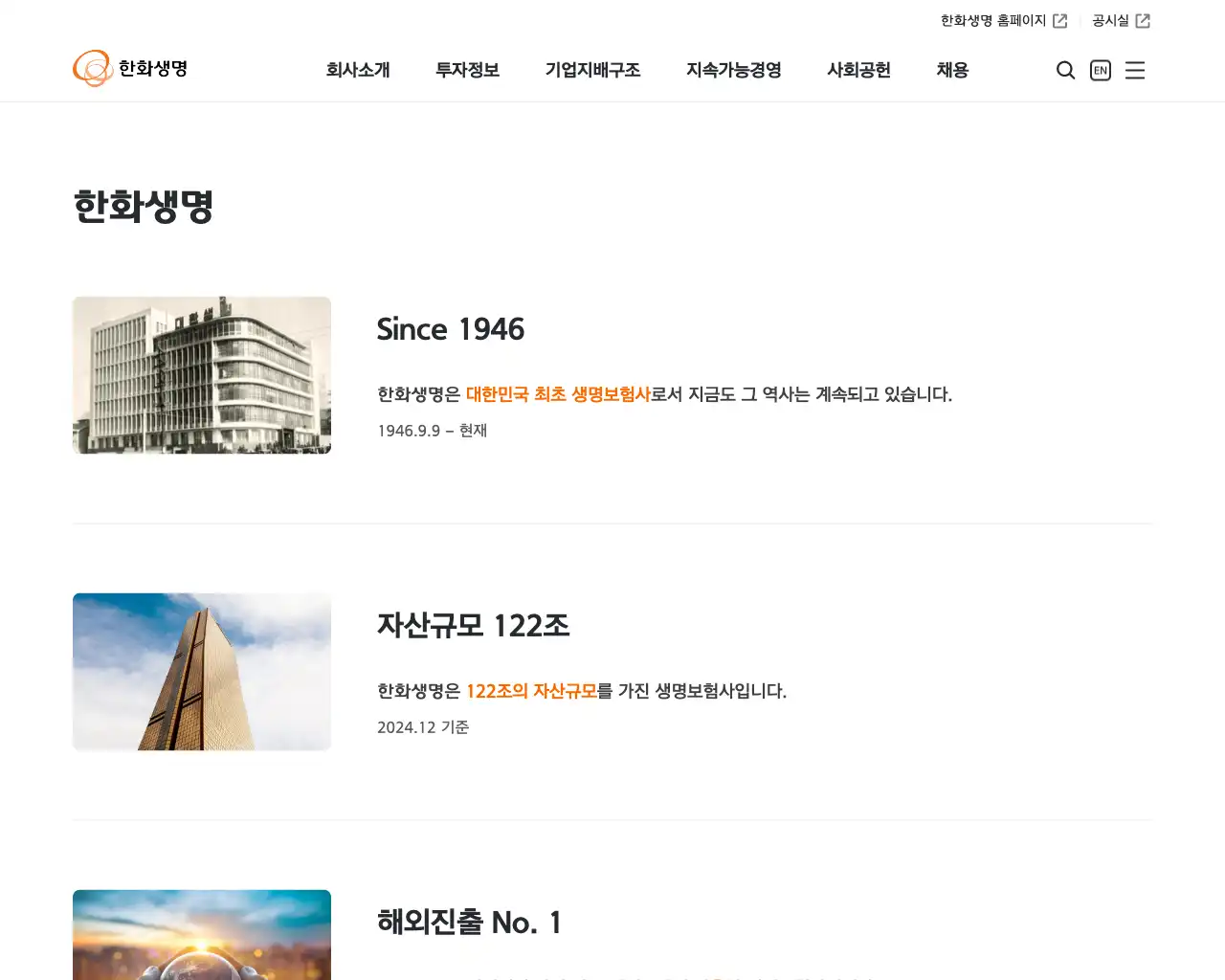
Task: Open the 채용 menu
Action: pyautogui.click(x=952, y=70)
